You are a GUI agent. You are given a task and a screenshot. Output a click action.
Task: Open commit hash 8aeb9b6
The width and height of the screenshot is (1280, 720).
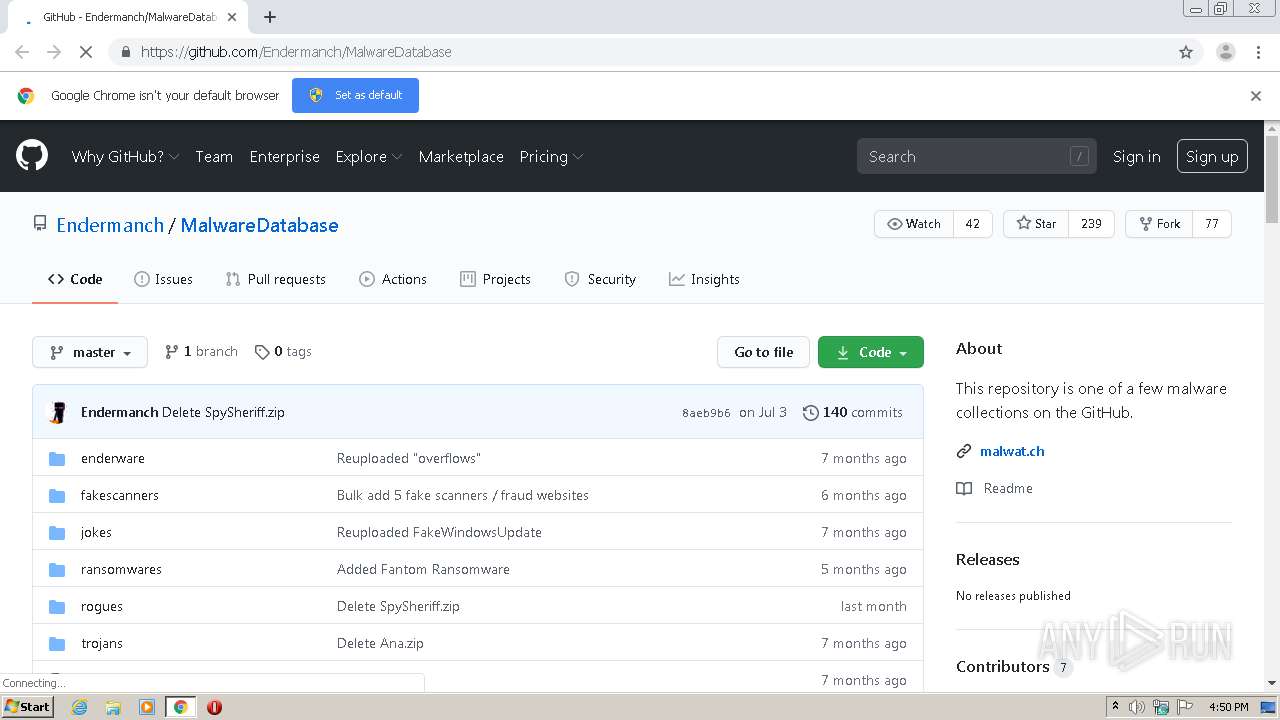click(x=706, y=413)
